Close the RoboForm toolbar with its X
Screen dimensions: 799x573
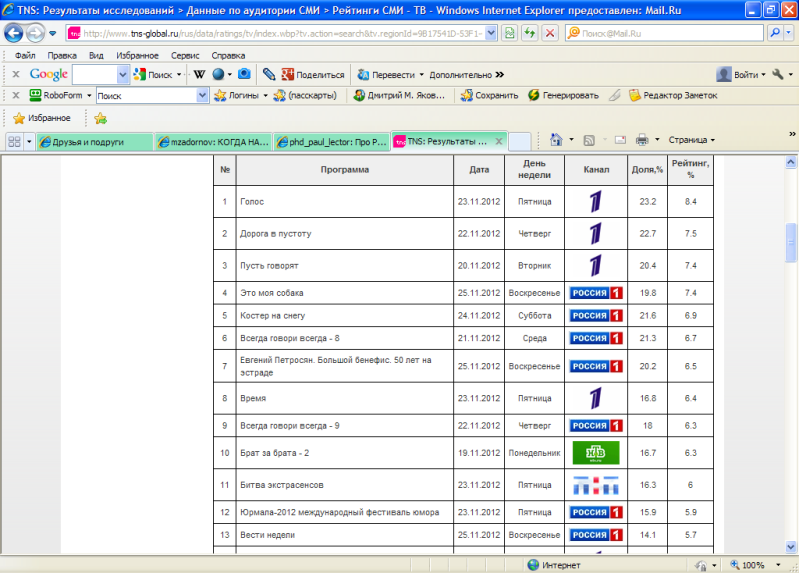[16, 95]
